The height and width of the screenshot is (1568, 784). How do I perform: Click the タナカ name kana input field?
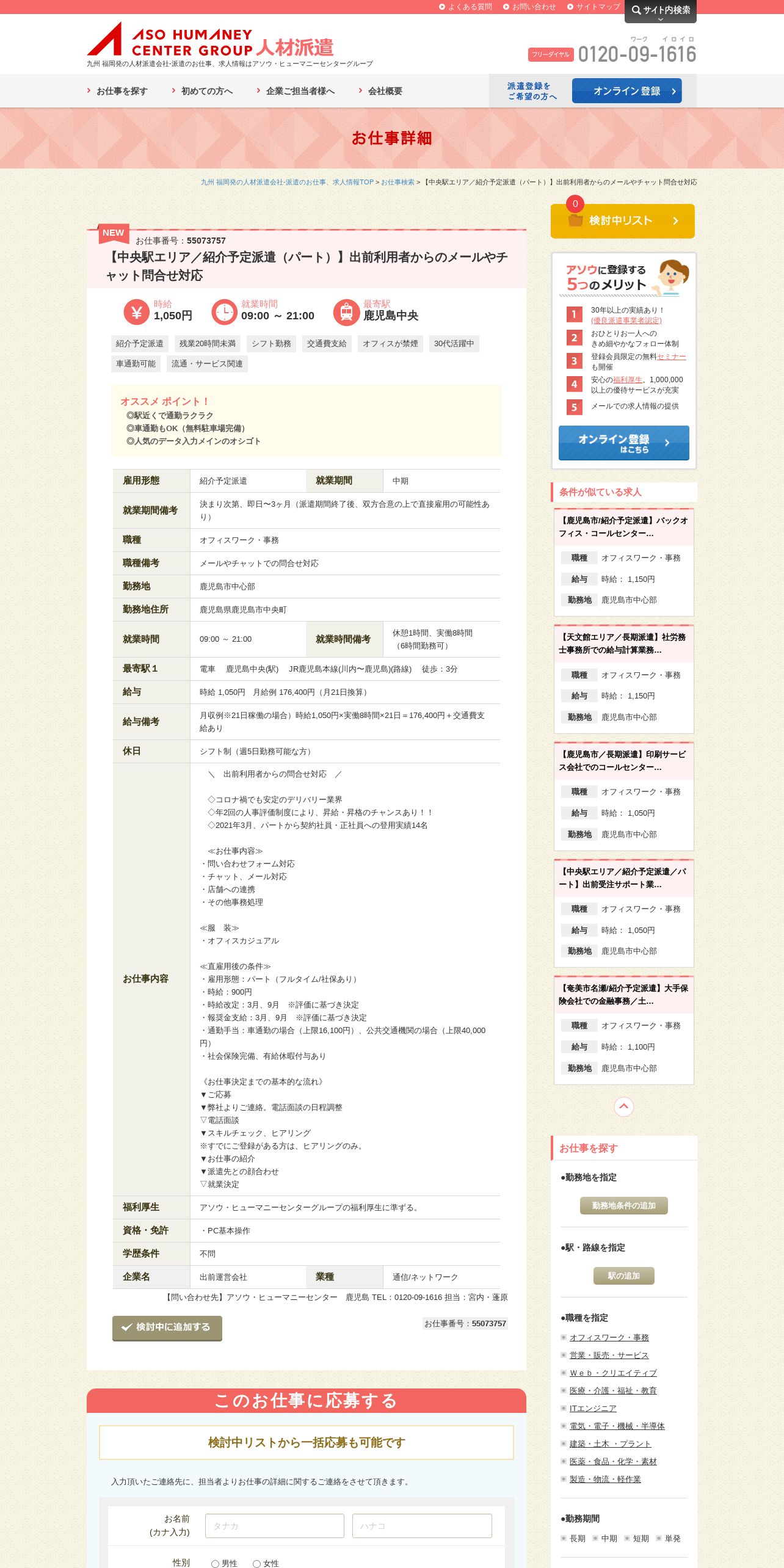275,1526
